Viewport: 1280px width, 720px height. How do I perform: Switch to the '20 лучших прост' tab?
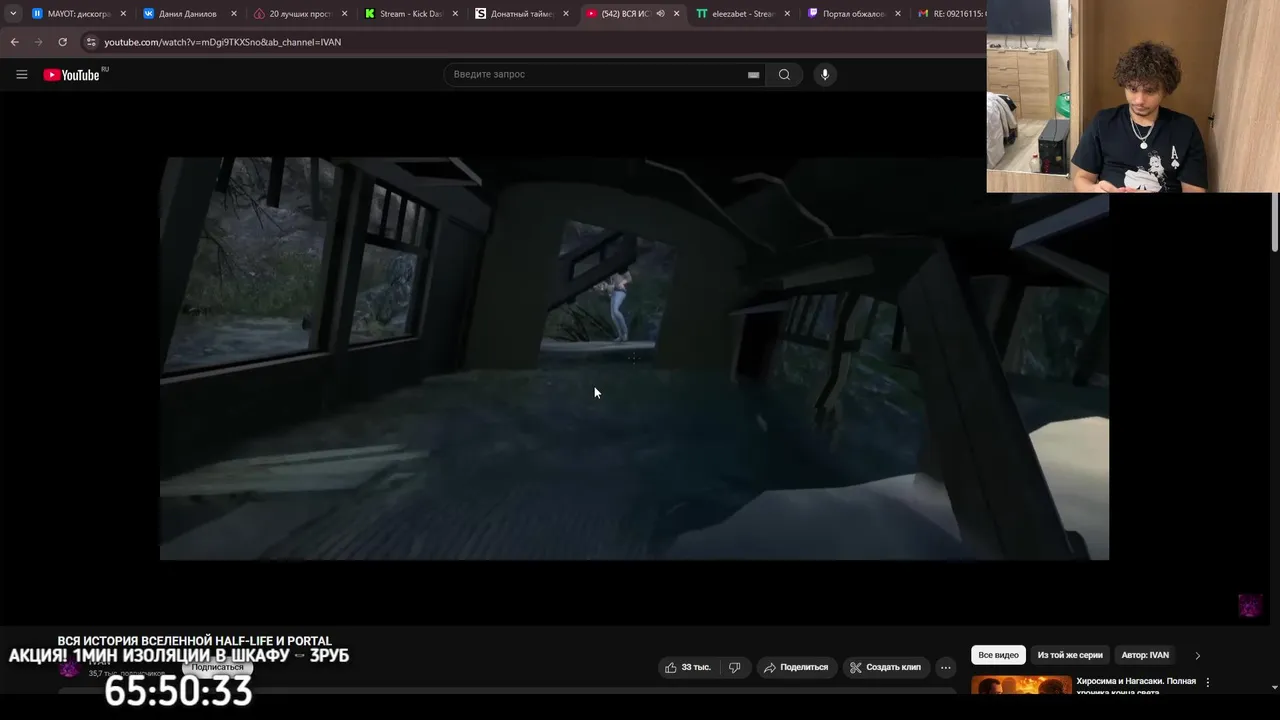[299, 14]
